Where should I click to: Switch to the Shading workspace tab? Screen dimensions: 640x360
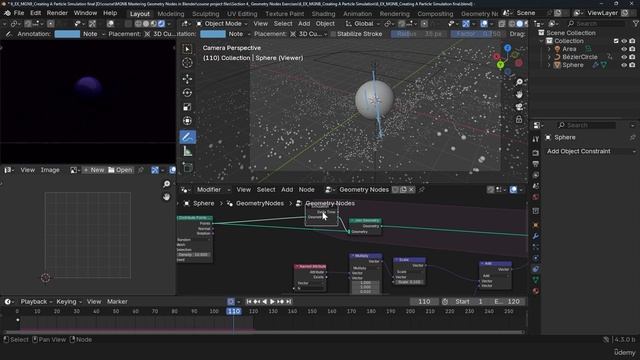[x=323, y=13]
